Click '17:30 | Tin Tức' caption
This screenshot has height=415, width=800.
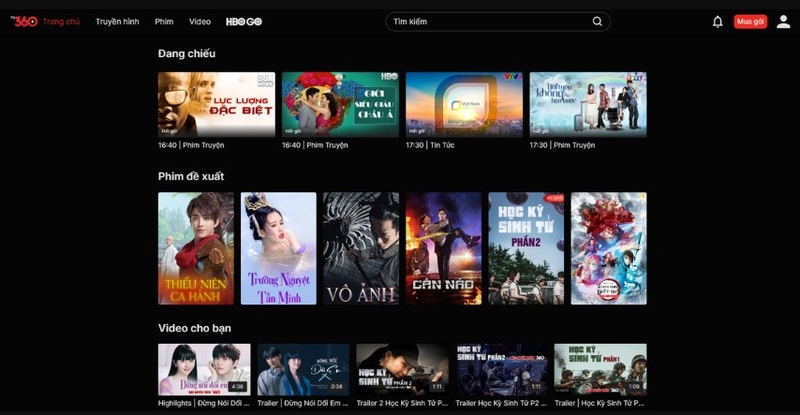(430, 145)
